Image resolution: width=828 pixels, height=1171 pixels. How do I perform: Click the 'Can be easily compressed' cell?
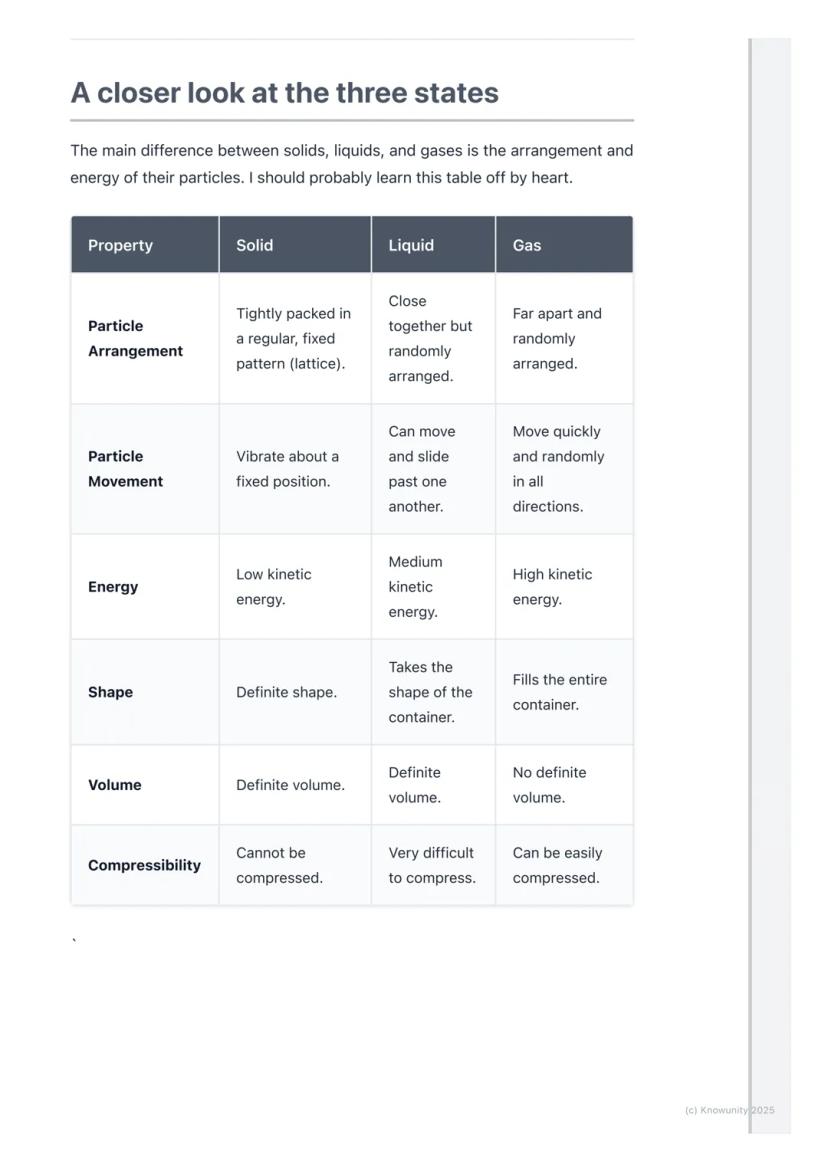click(x=557, y=865)
